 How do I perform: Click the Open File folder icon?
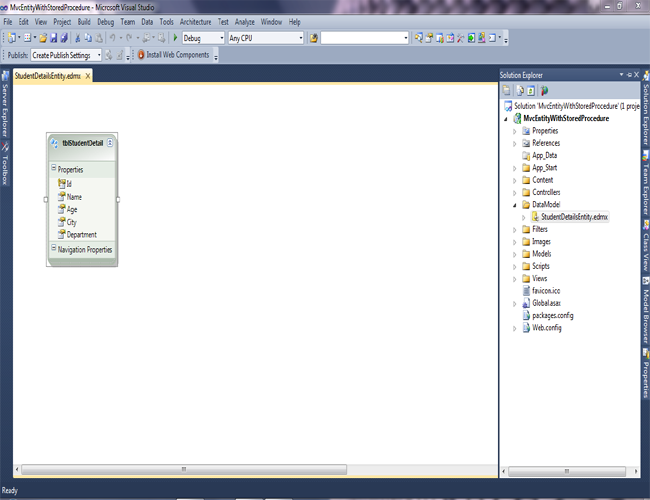pos(43,38)
